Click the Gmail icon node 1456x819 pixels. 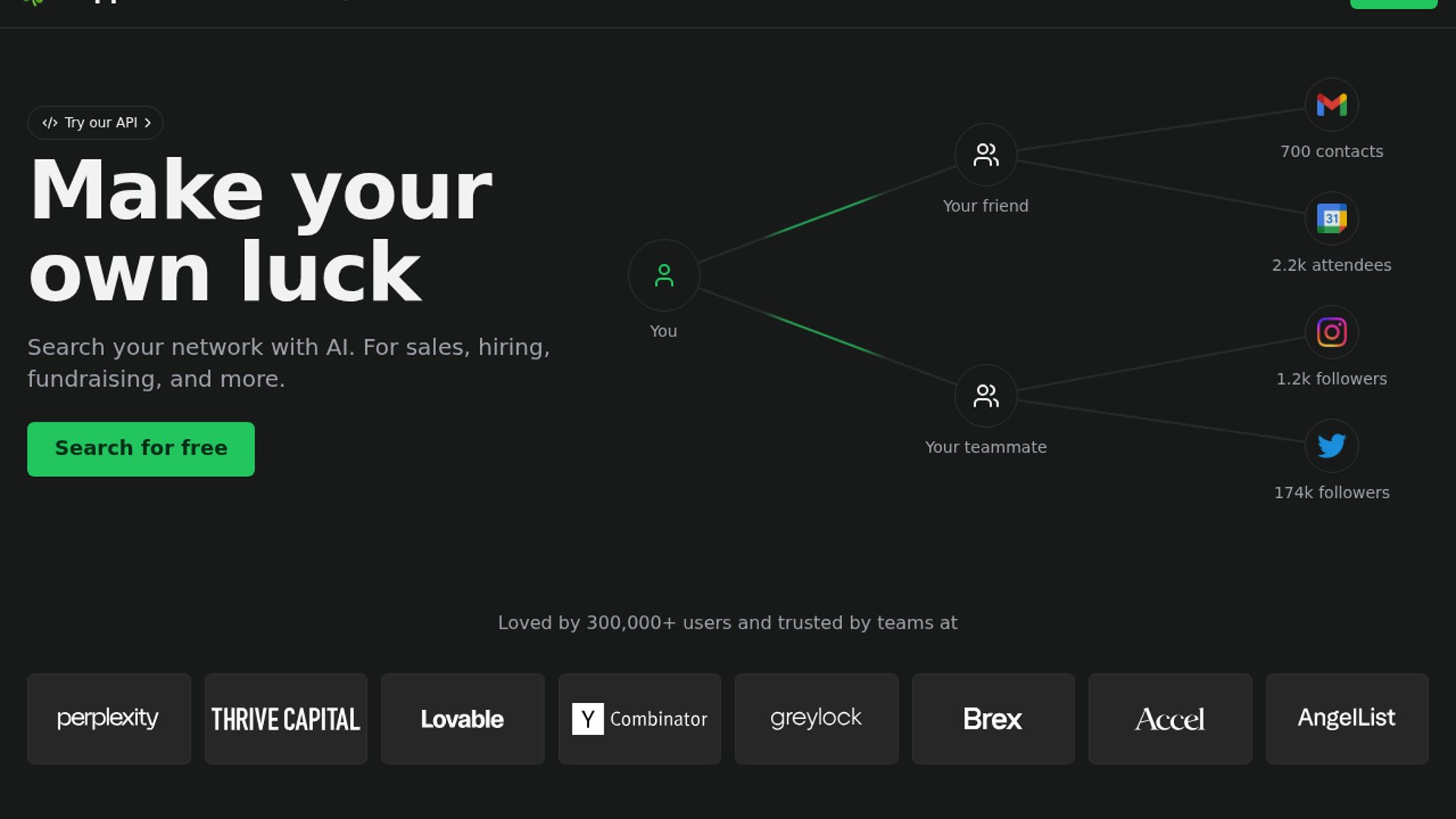1332,105
